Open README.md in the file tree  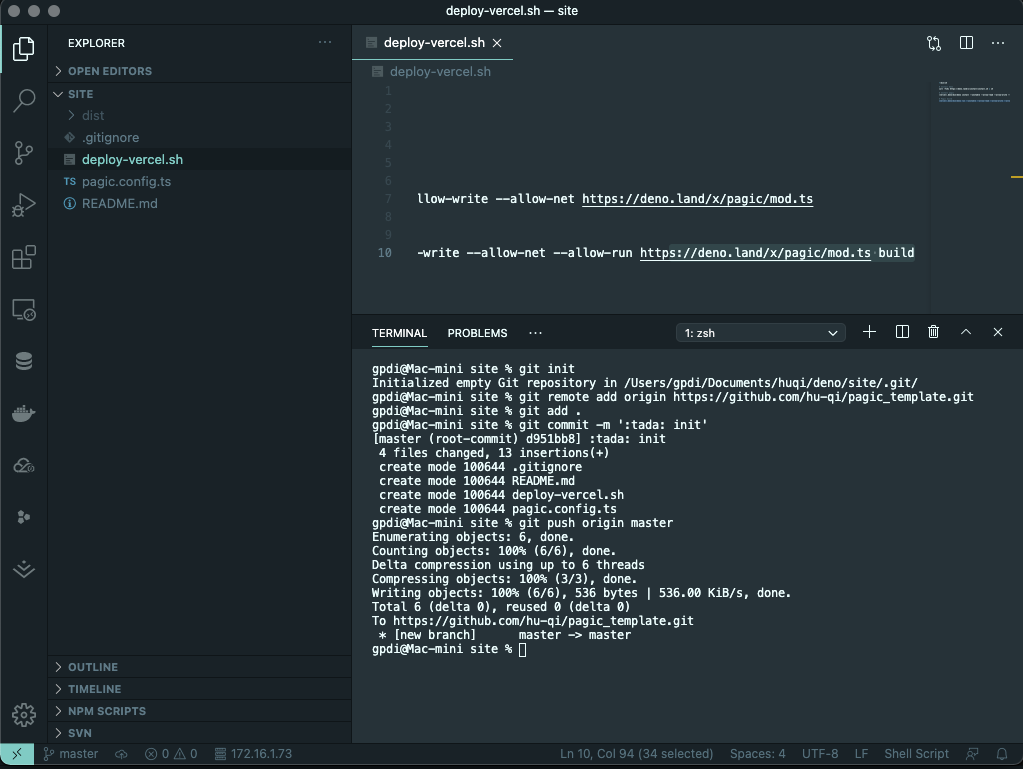click(200, 204)
